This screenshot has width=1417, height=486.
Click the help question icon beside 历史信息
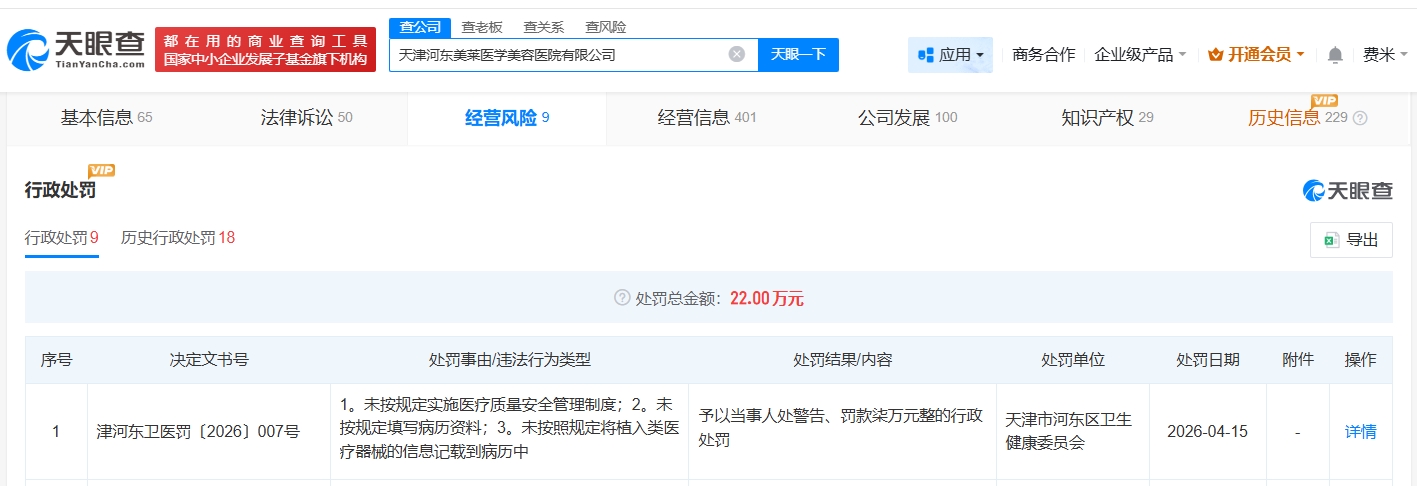1360,118
